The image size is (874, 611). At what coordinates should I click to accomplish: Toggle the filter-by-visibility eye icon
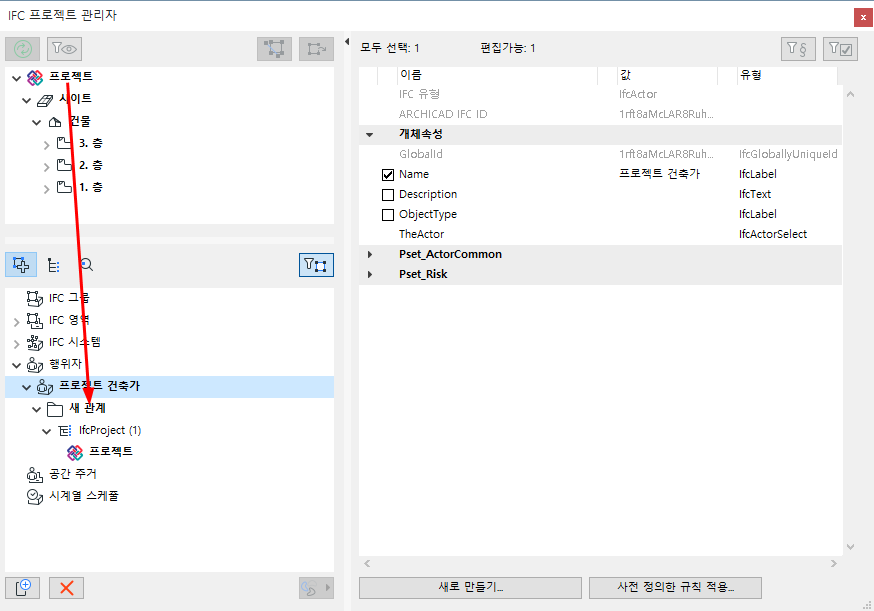click(65, 49)
